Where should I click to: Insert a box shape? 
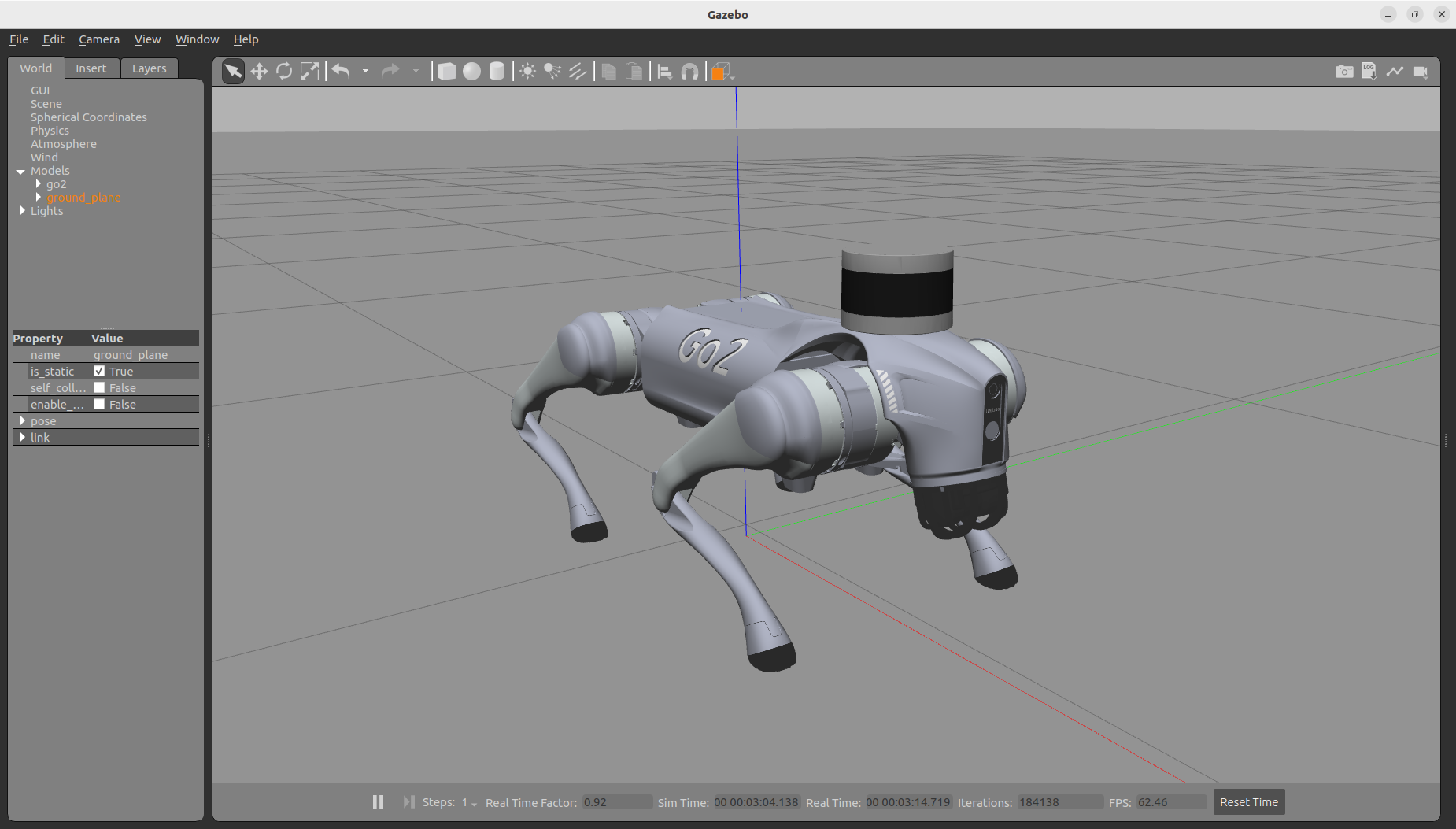pyautogui.click(x=446, y=72)
